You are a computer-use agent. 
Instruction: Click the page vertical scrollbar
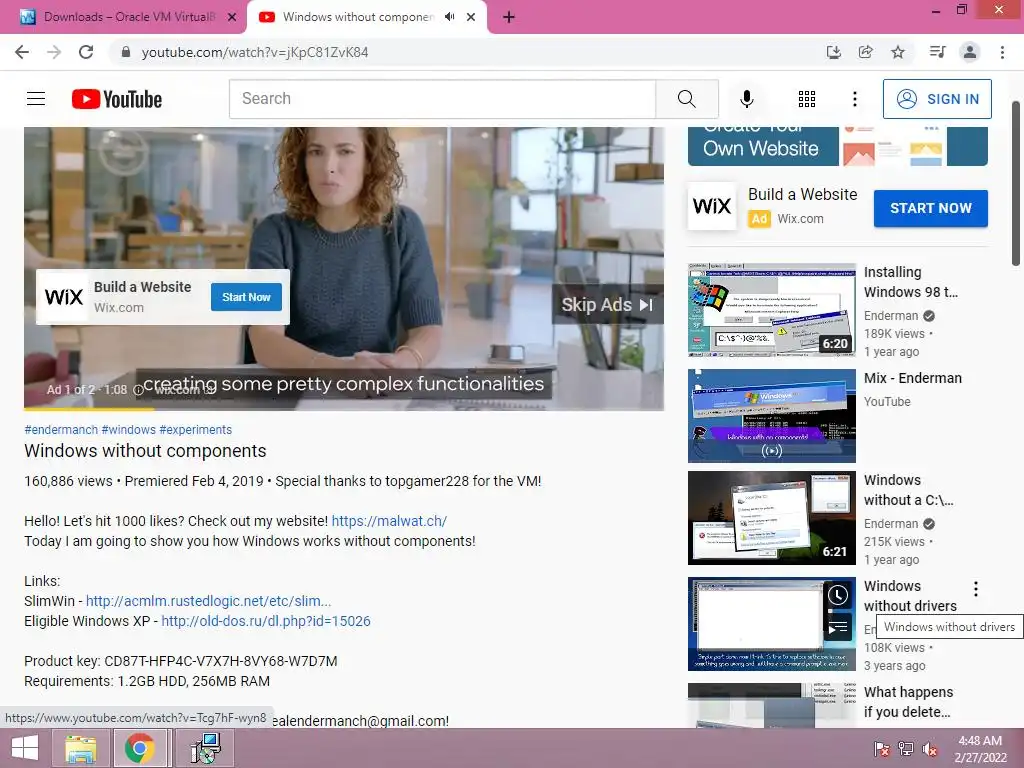(1016, 184)
